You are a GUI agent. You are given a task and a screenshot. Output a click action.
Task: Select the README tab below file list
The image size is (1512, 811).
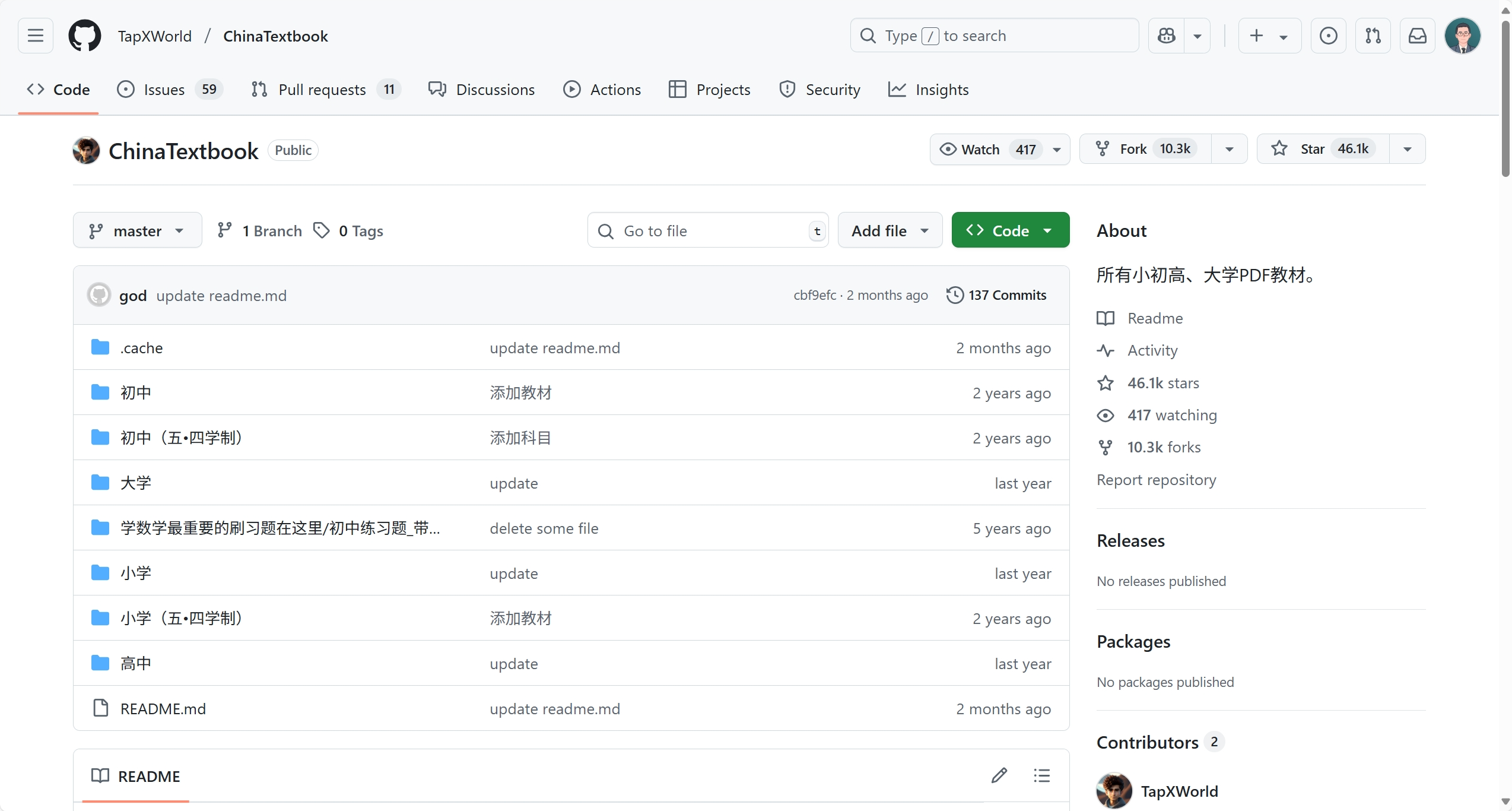point(136,776)
